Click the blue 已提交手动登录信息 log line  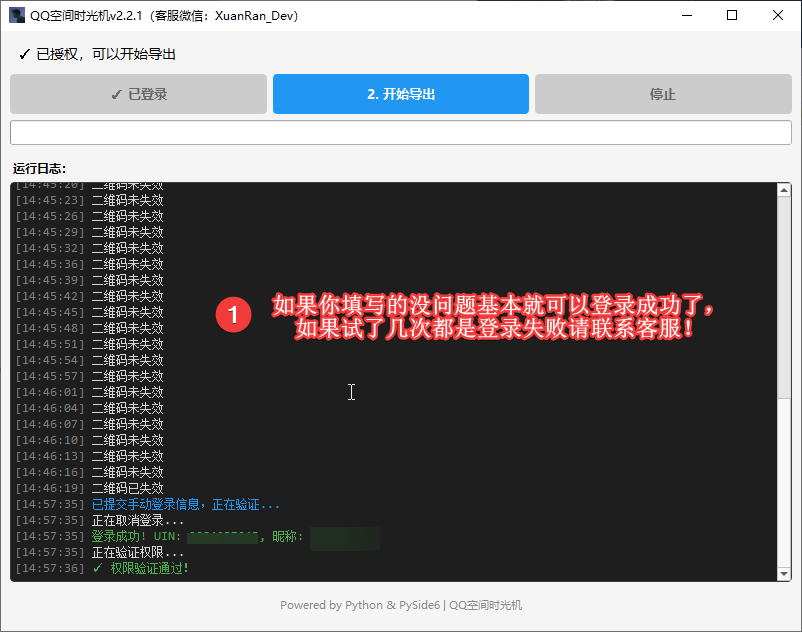185,504
